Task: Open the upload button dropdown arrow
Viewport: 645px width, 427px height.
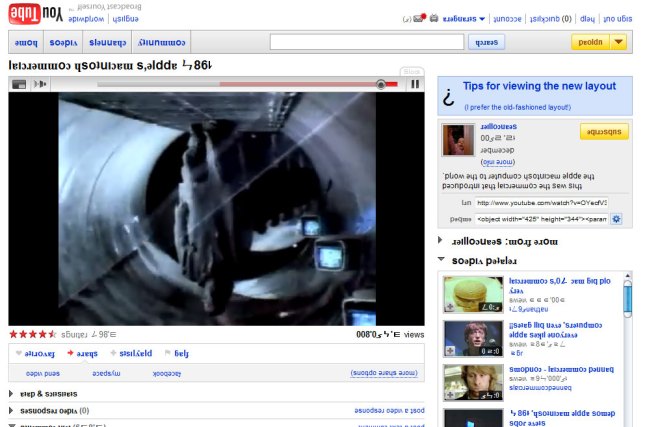Action: click(x=618, y=42)
